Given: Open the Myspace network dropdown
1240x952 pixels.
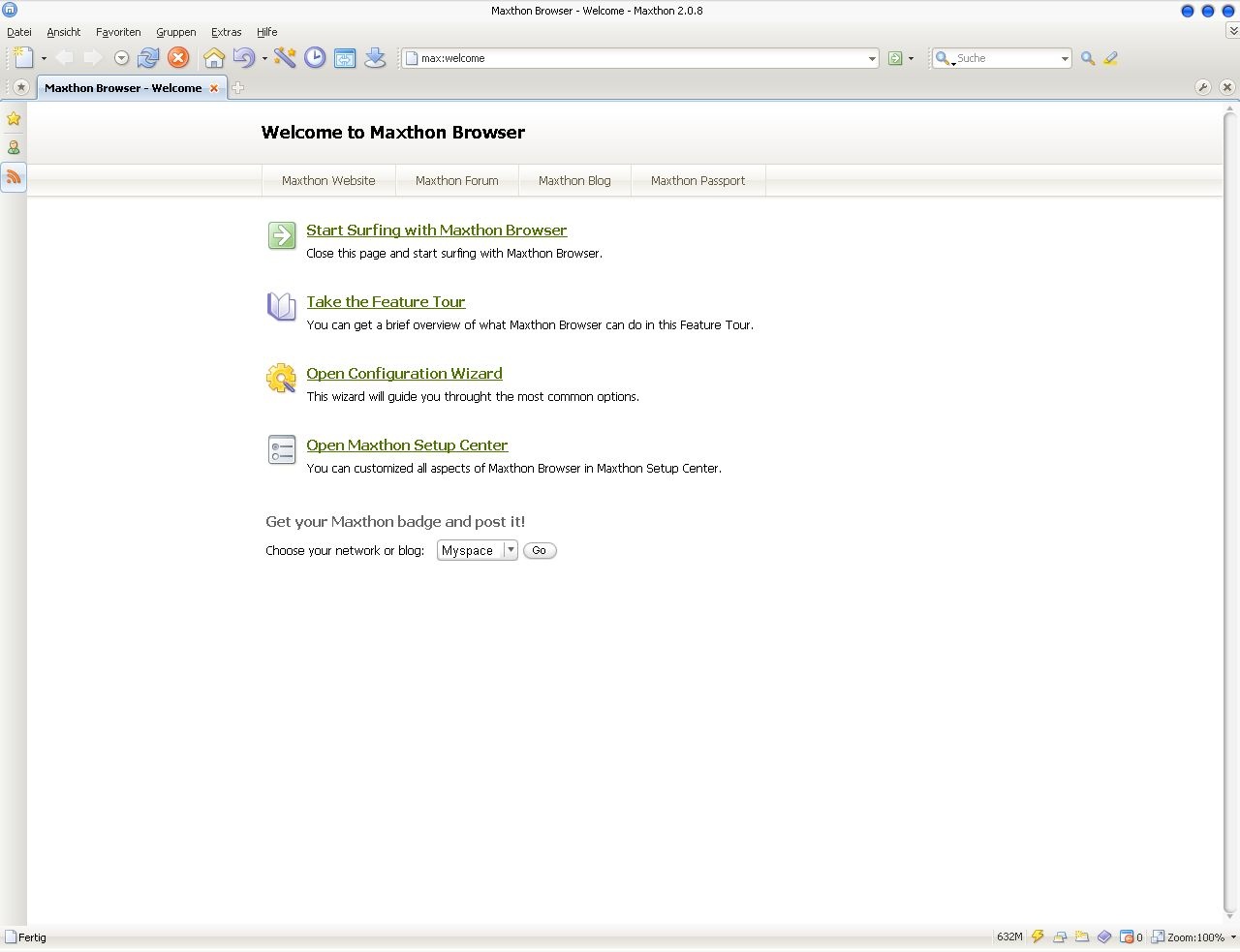Looking at the screenshot, I should pos(478,550).
